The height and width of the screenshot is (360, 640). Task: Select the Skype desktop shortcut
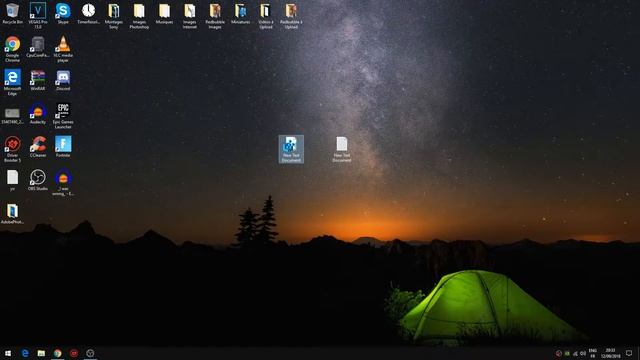(63, 13)
